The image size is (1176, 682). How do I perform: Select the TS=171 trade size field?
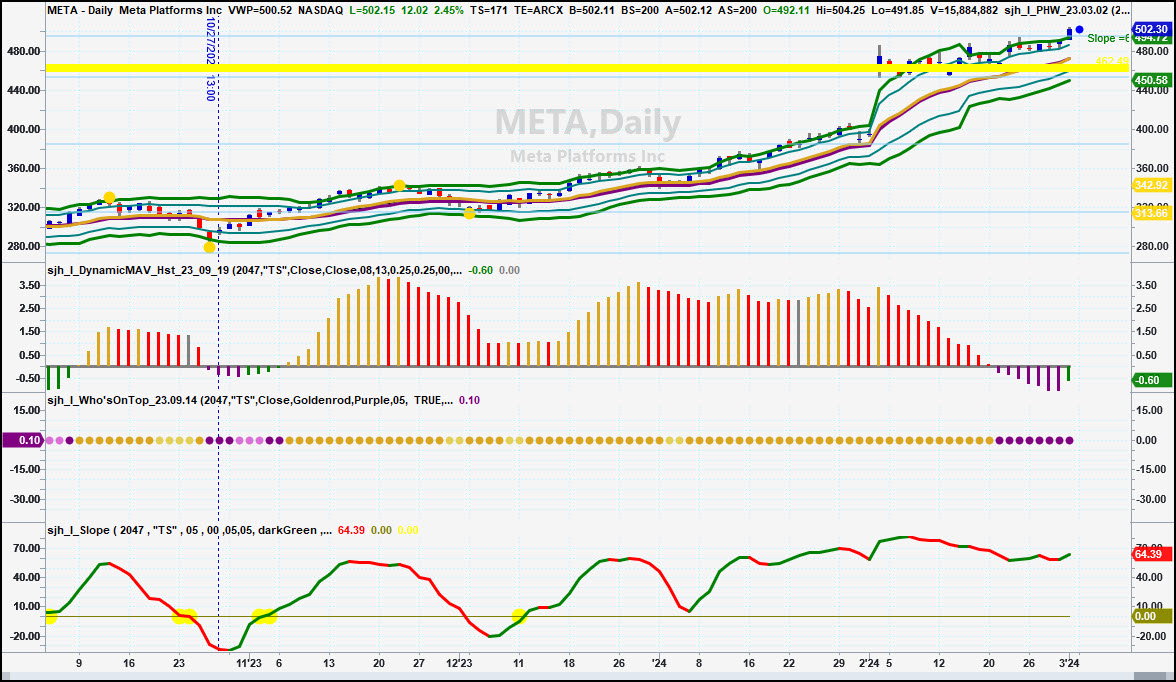[489, 11]
